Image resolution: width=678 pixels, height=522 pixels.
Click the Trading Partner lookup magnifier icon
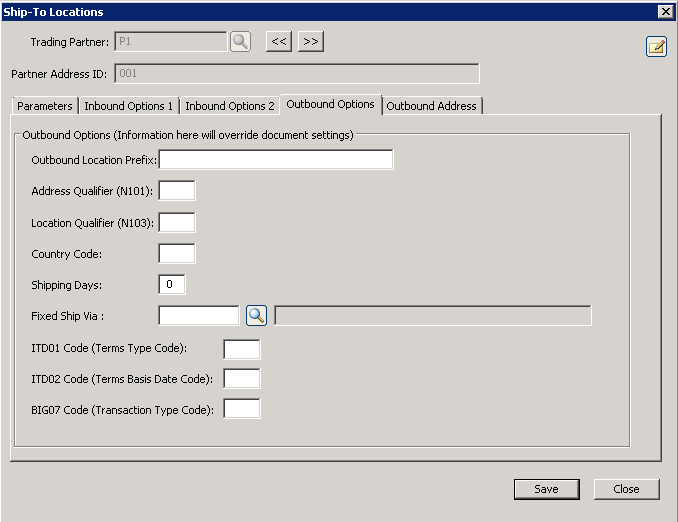click(x=240, y=42)
